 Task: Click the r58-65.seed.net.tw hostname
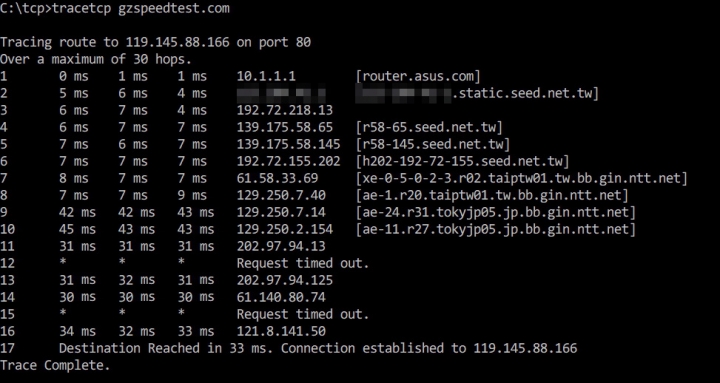[x=429, y=127]
